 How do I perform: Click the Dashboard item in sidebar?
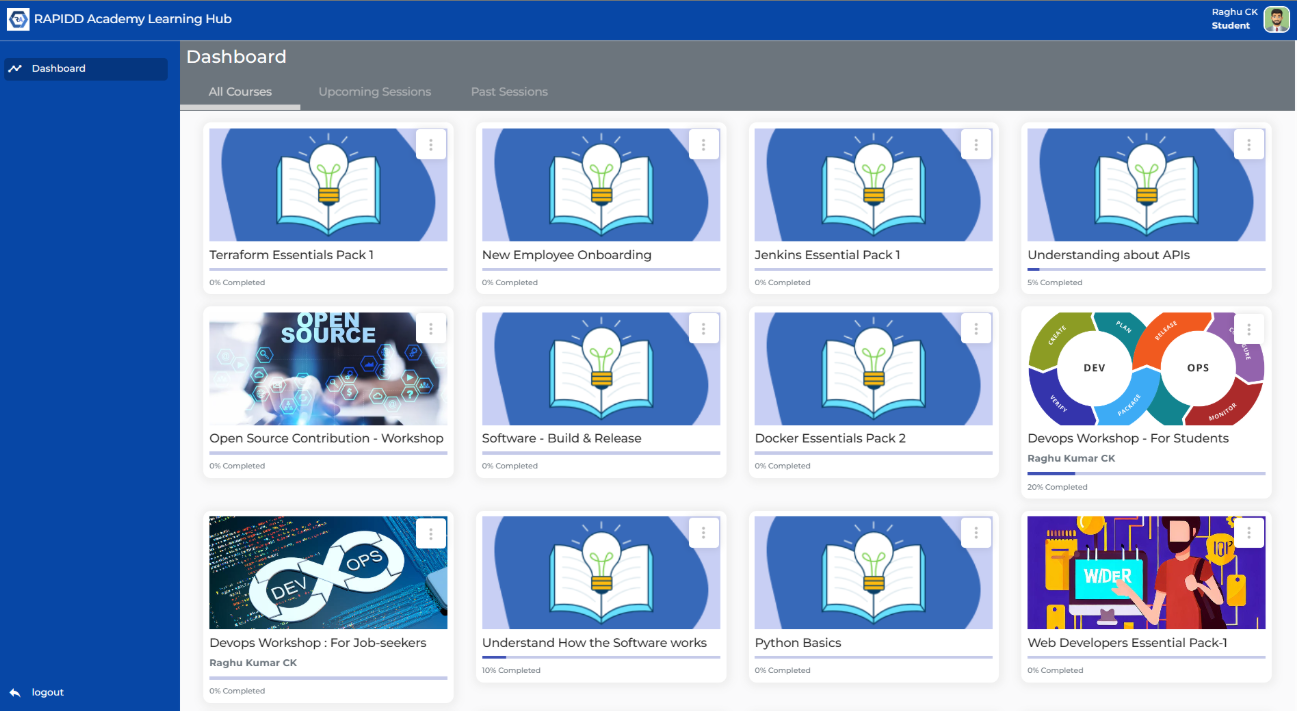pos(59,69)
